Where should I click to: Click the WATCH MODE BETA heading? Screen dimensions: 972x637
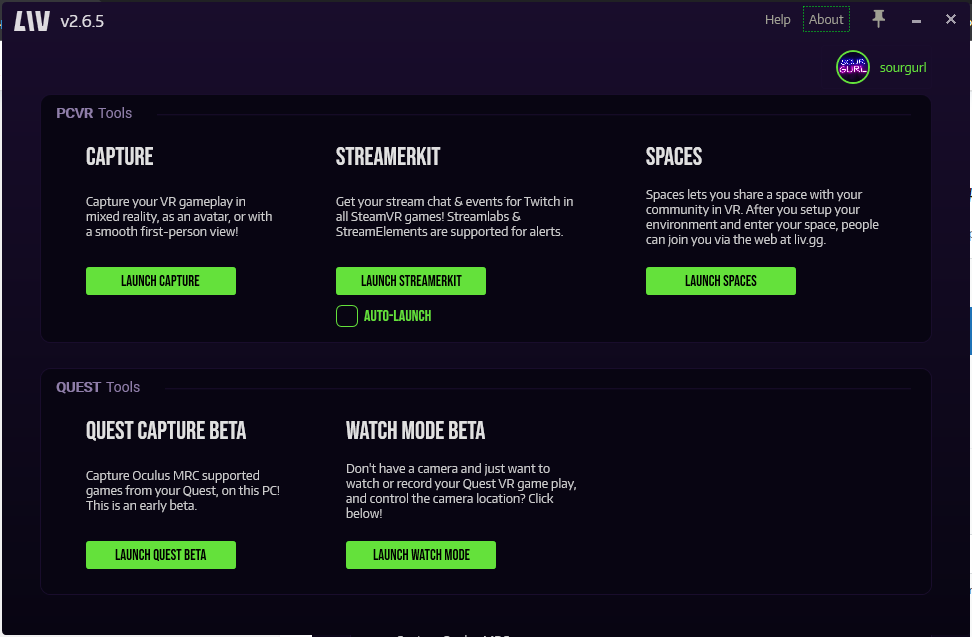point(416,430)
